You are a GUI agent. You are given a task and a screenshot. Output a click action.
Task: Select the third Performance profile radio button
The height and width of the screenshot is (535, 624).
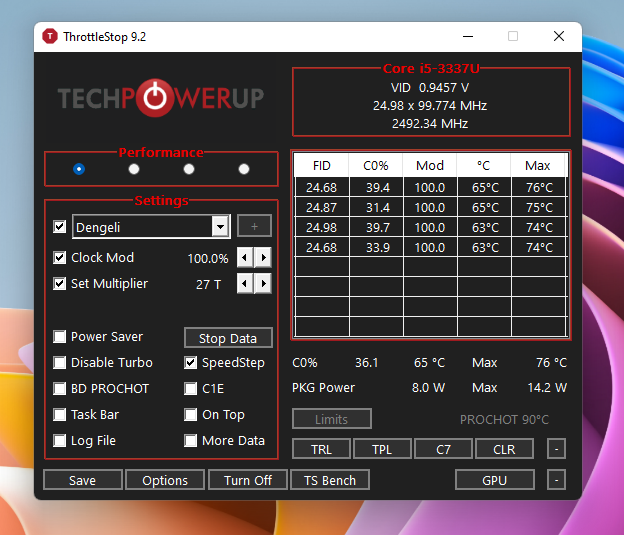[189, 169]
